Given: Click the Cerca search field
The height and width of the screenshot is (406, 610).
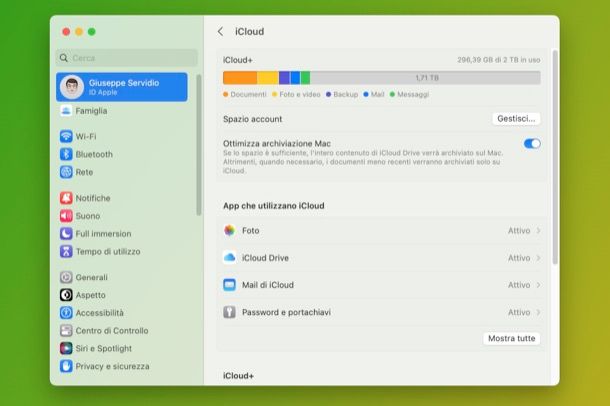Looking at the screenshot, I should [x=126, y=58].
